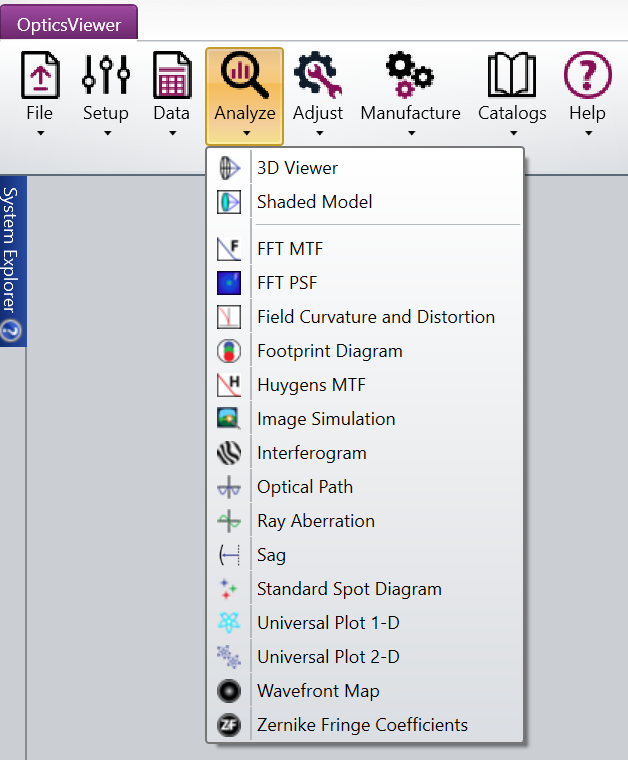Click the Wavefront Map icon

[229, 691]
